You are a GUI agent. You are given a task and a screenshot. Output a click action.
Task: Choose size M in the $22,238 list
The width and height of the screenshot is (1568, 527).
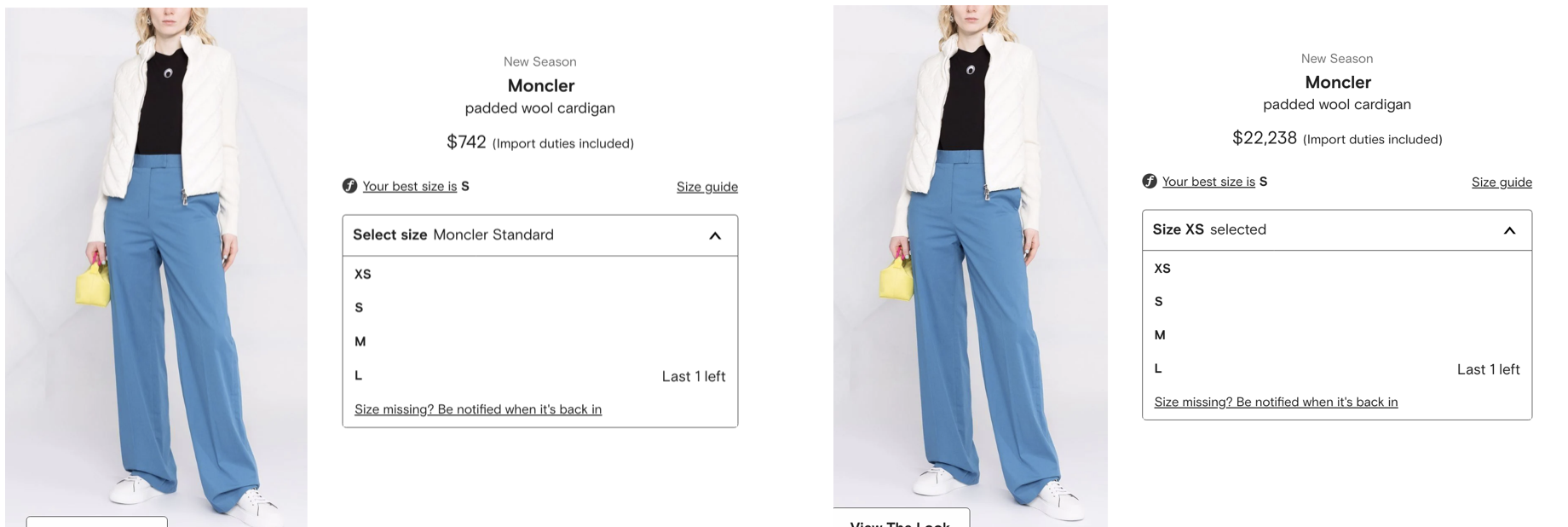click(x=1337, y=335)
